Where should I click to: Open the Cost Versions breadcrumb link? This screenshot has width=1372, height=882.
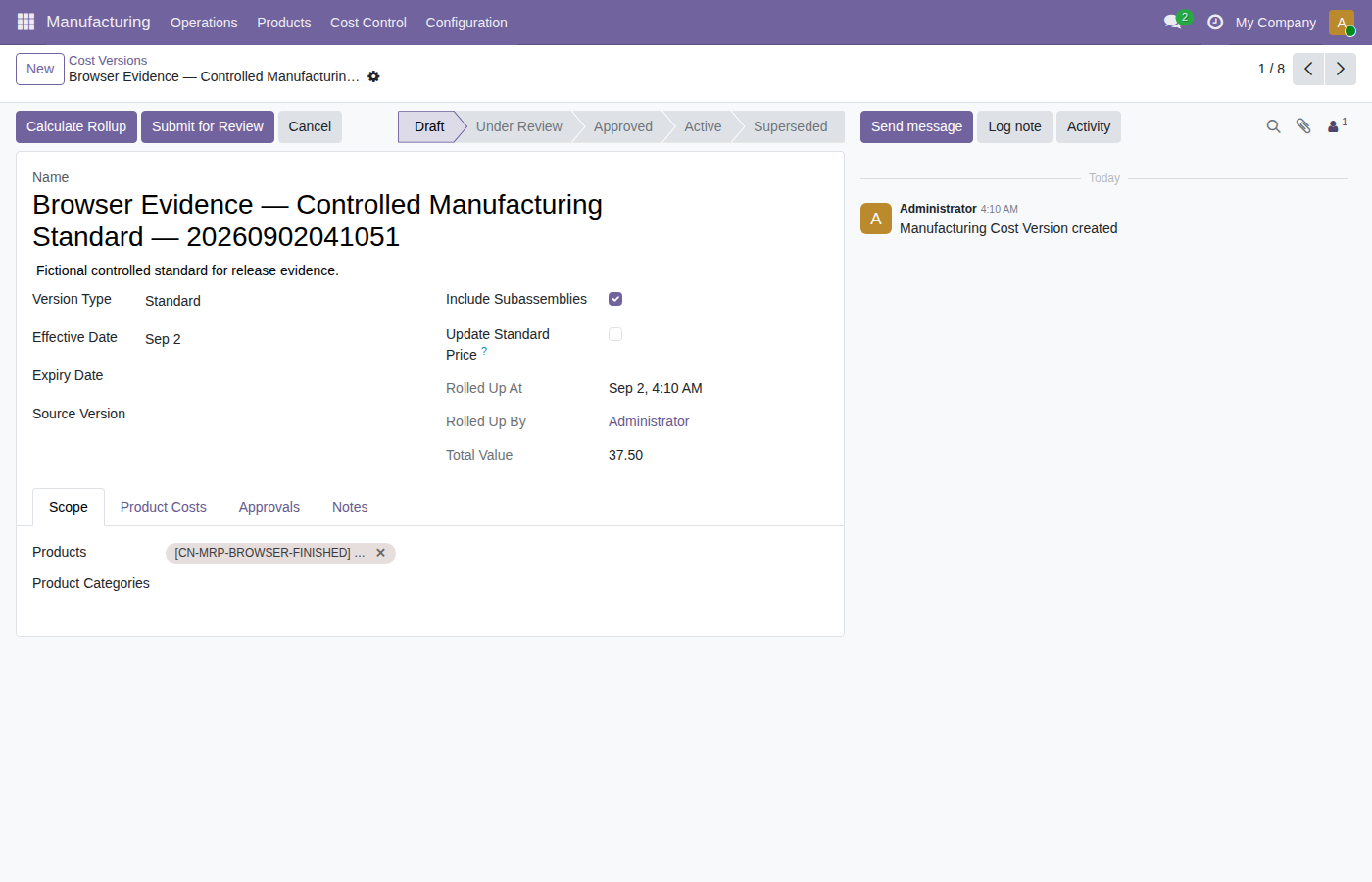point(108,61)
